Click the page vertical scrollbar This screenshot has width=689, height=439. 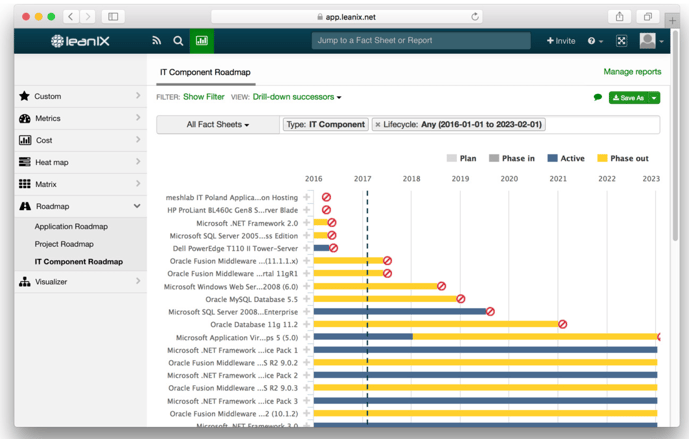tap(675, 136)
